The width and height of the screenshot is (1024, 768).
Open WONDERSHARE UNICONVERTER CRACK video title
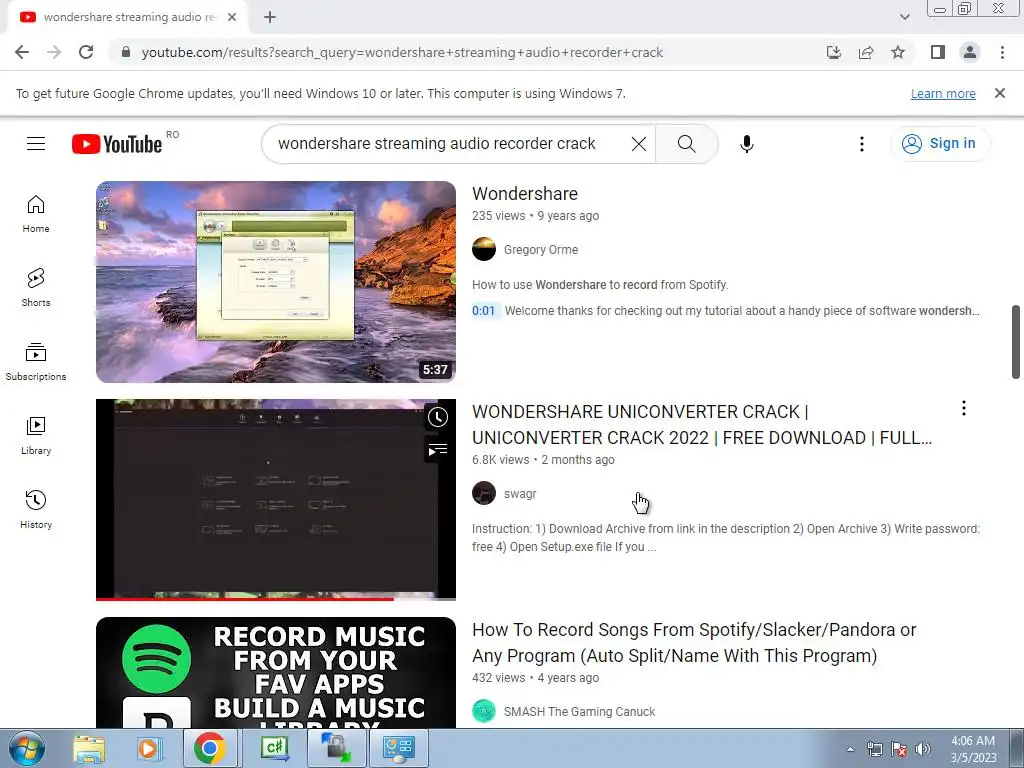tap(701, 424)
